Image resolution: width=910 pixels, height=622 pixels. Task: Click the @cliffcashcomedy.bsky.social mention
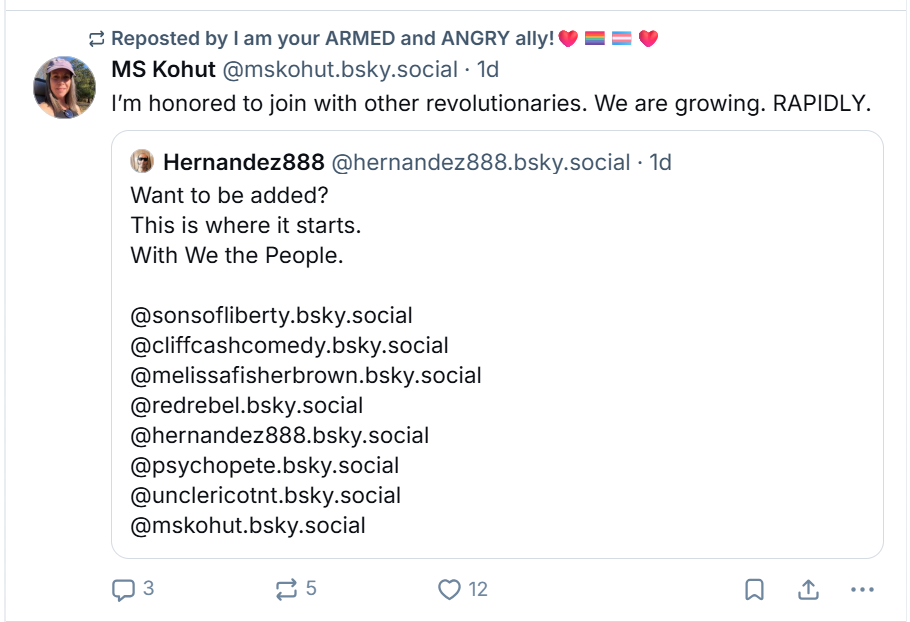[x=290, y=346]
